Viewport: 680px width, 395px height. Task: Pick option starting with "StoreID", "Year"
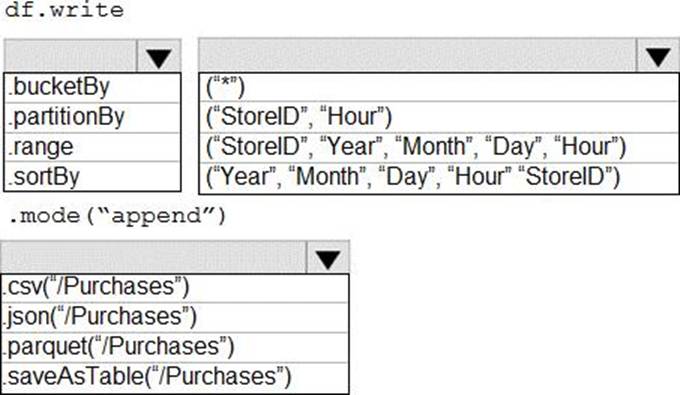tap(439, 147)
